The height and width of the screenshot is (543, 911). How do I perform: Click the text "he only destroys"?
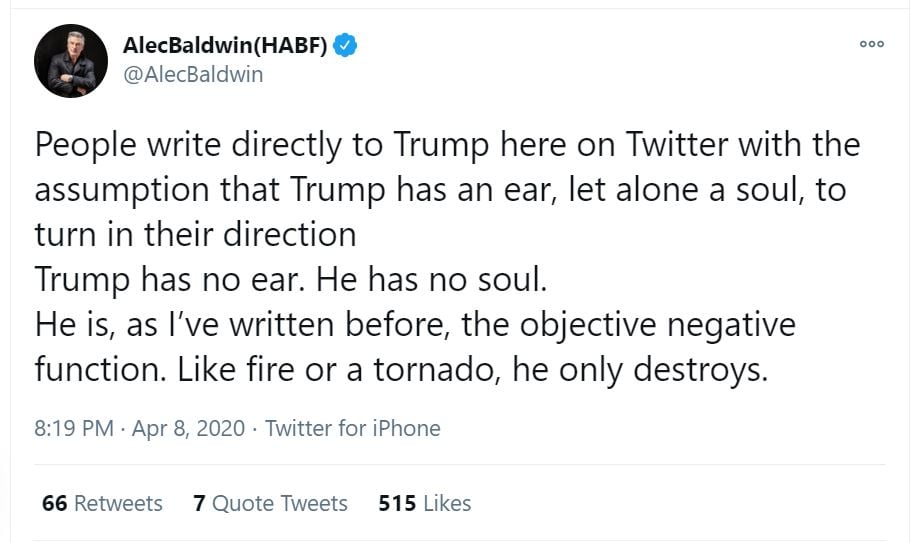[638, 370]
